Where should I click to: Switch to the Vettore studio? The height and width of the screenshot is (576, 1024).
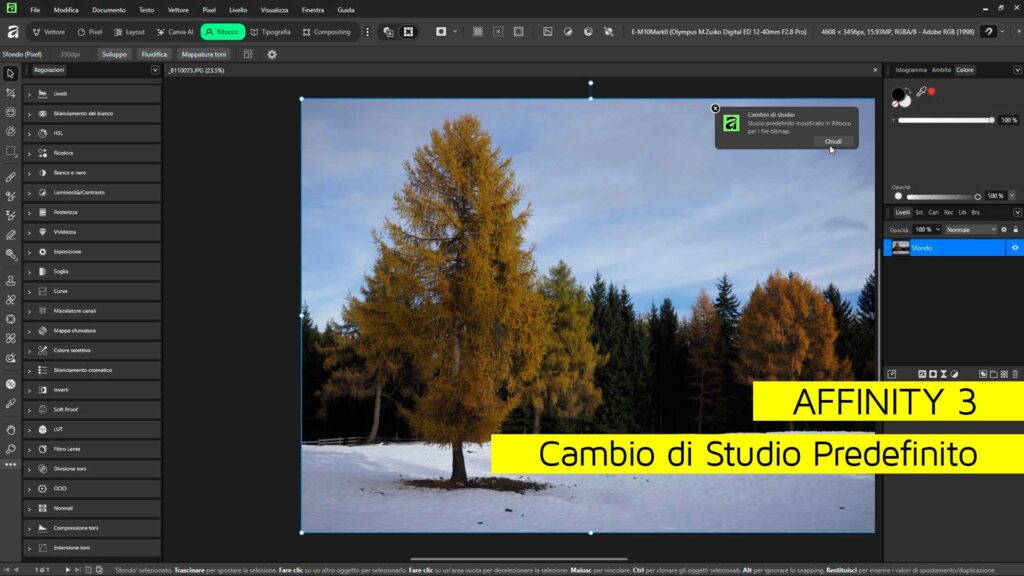pos(48,32)
